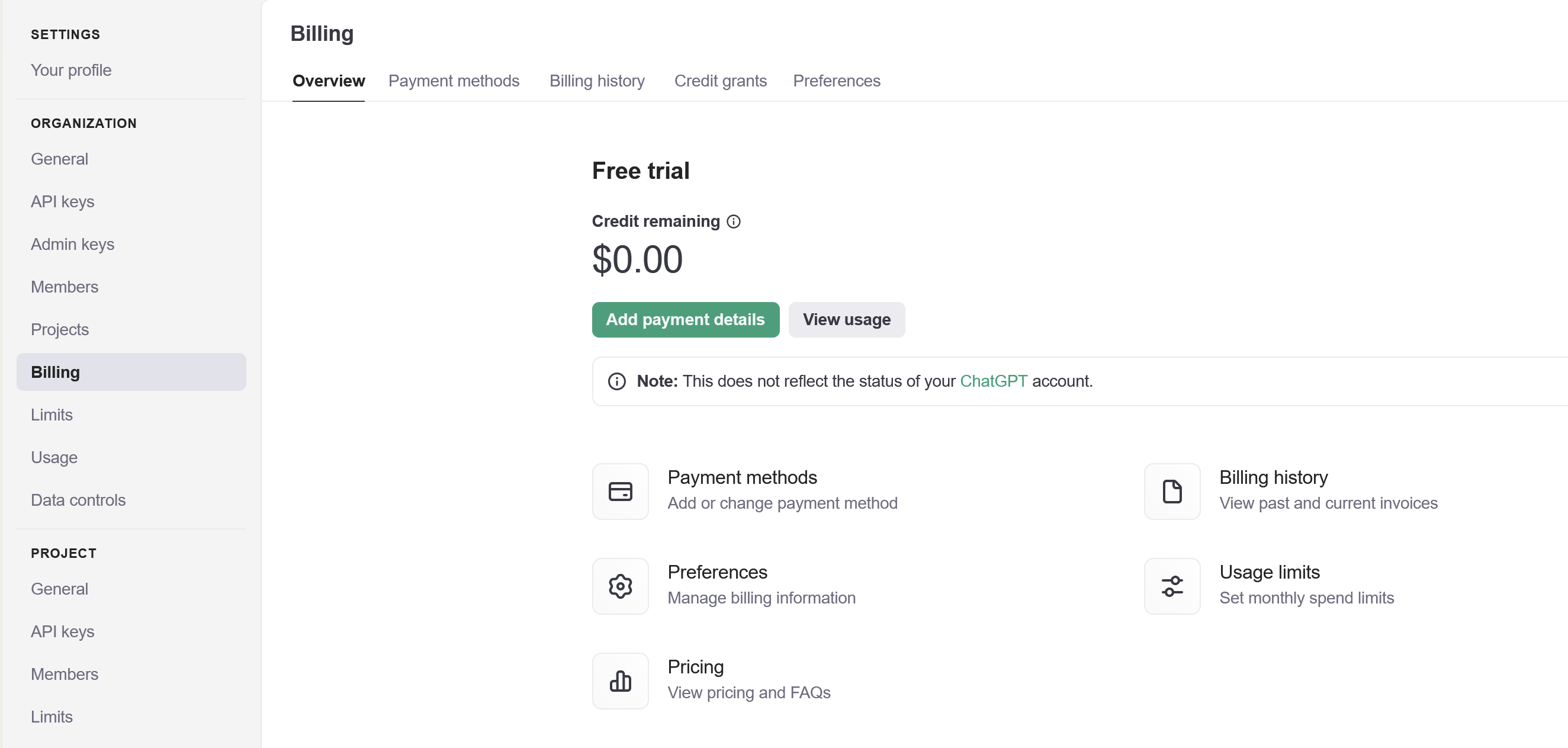Open Your profile in the sidebar
Image resolution: width=1568 pixels, height=748 pixels.
tap(71, 70)
